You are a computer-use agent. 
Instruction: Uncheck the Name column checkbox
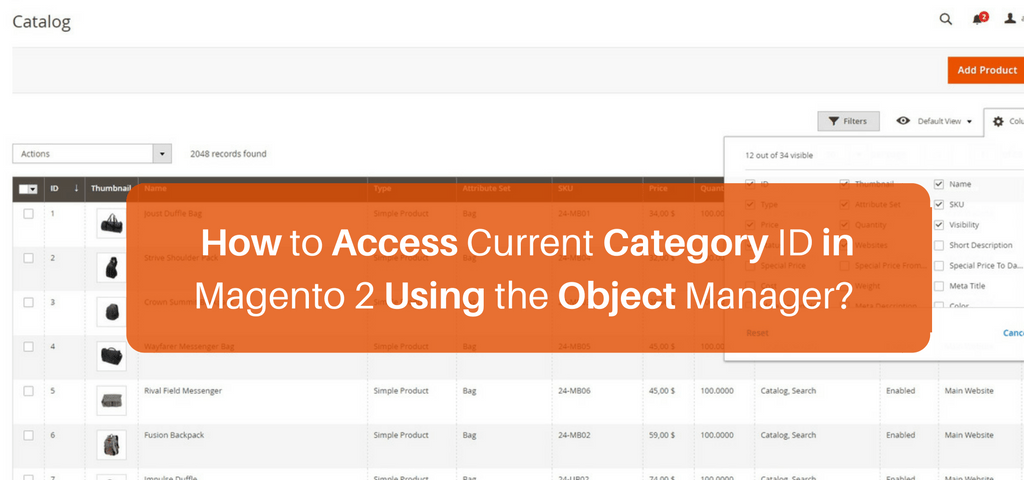pyautogui.click(x=938, y=184)
